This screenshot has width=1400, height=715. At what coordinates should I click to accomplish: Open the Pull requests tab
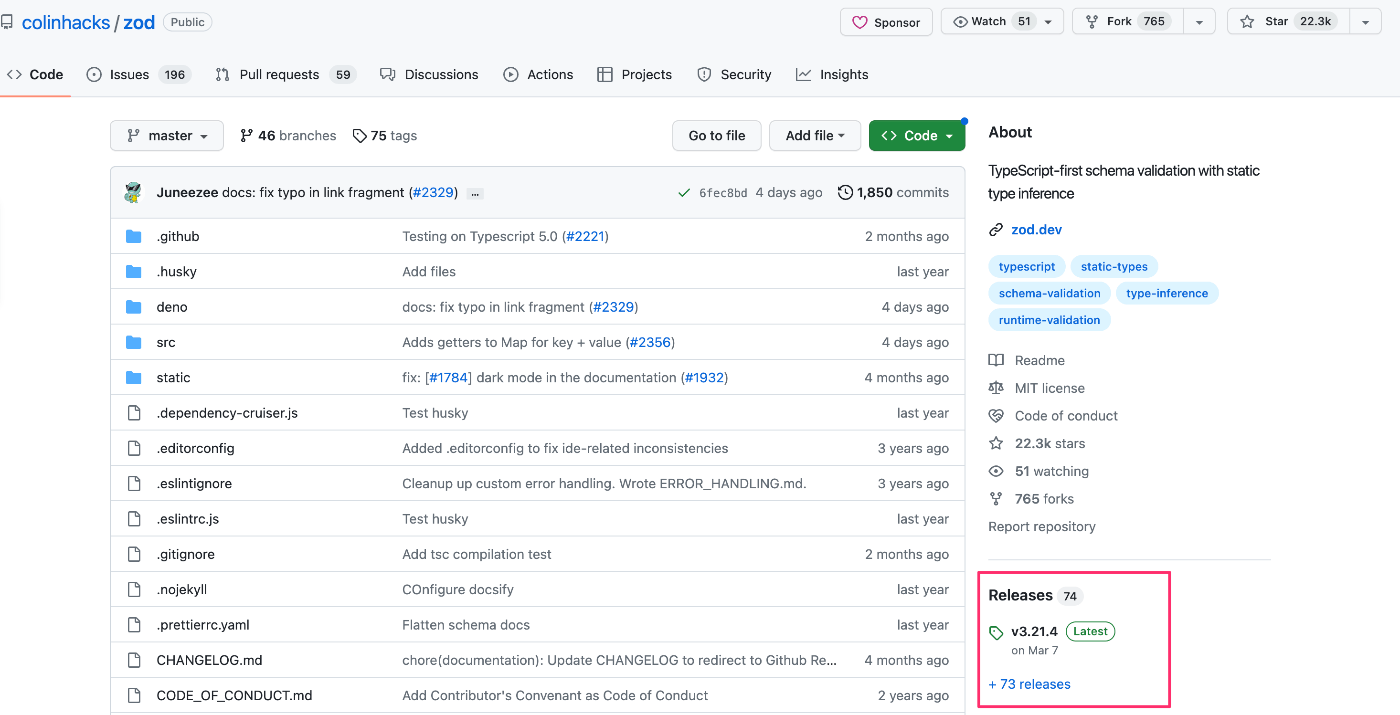coord(286,75)
